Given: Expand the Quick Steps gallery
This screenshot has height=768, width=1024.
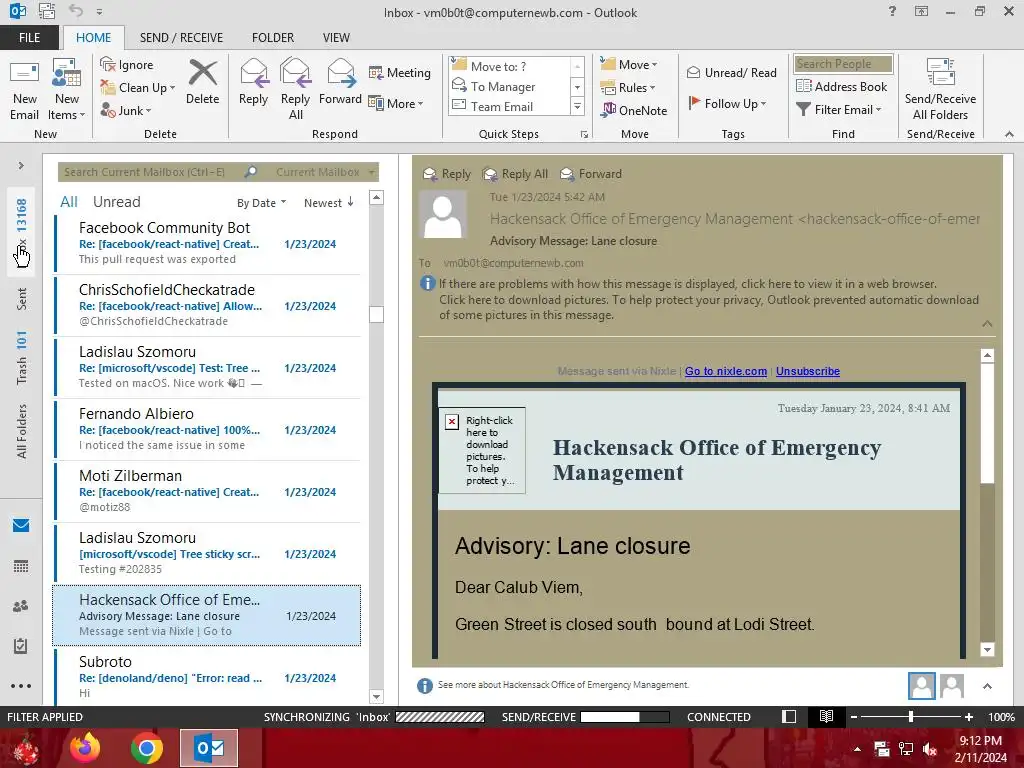Looking at the screenshot, I should click(x=577, y=106).
